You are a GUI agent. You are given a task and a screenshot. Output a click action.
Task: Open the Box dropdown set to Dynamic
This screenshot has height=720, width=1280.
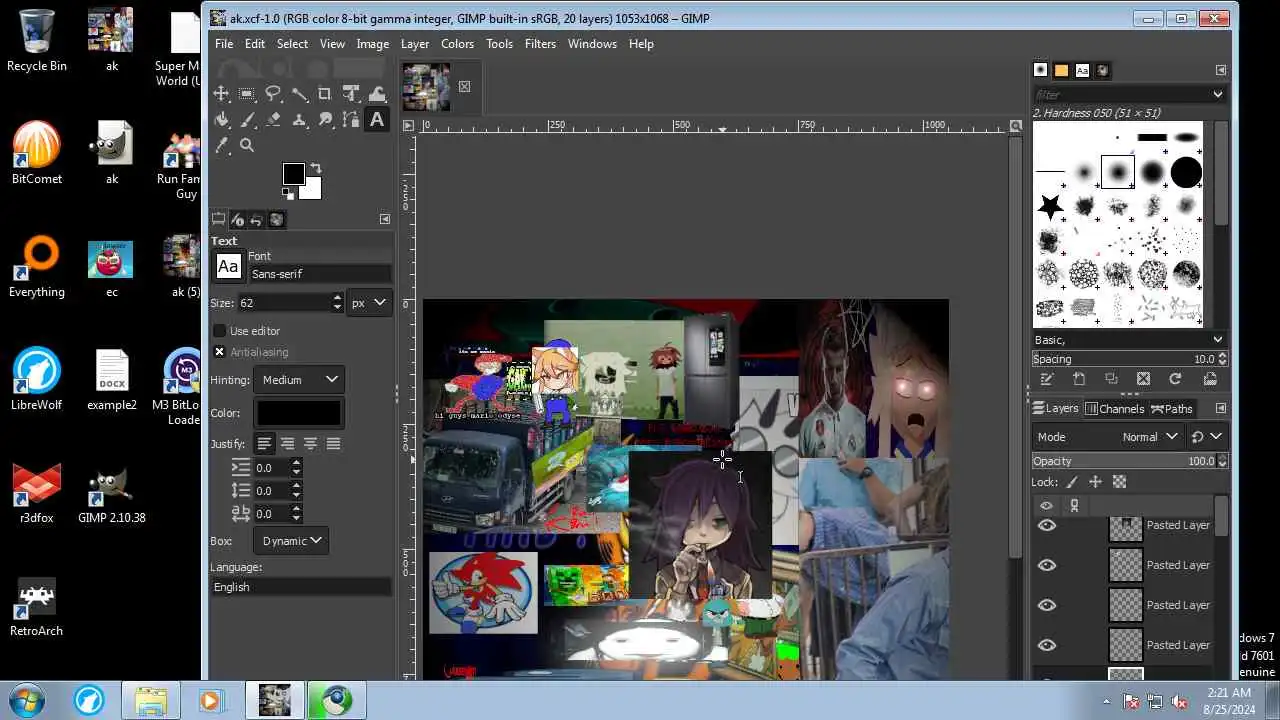click(291, 541)
